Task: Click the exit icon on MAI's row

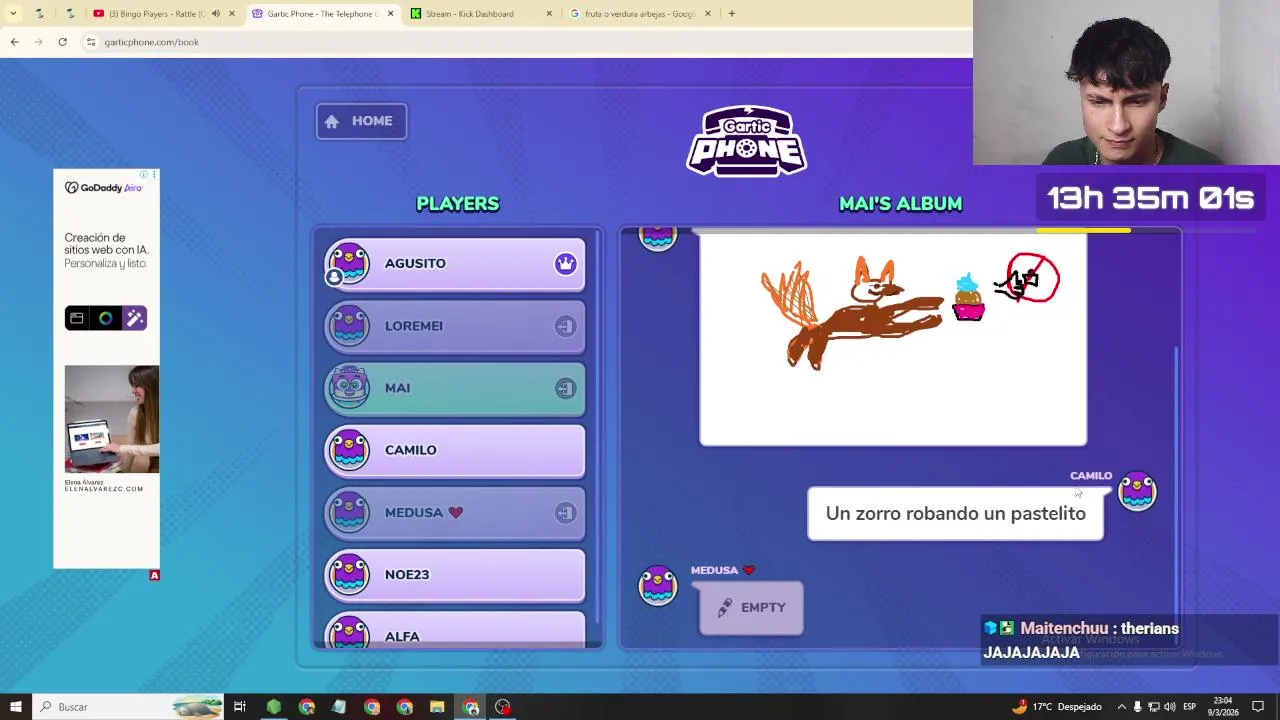Action: pos(565,388)
